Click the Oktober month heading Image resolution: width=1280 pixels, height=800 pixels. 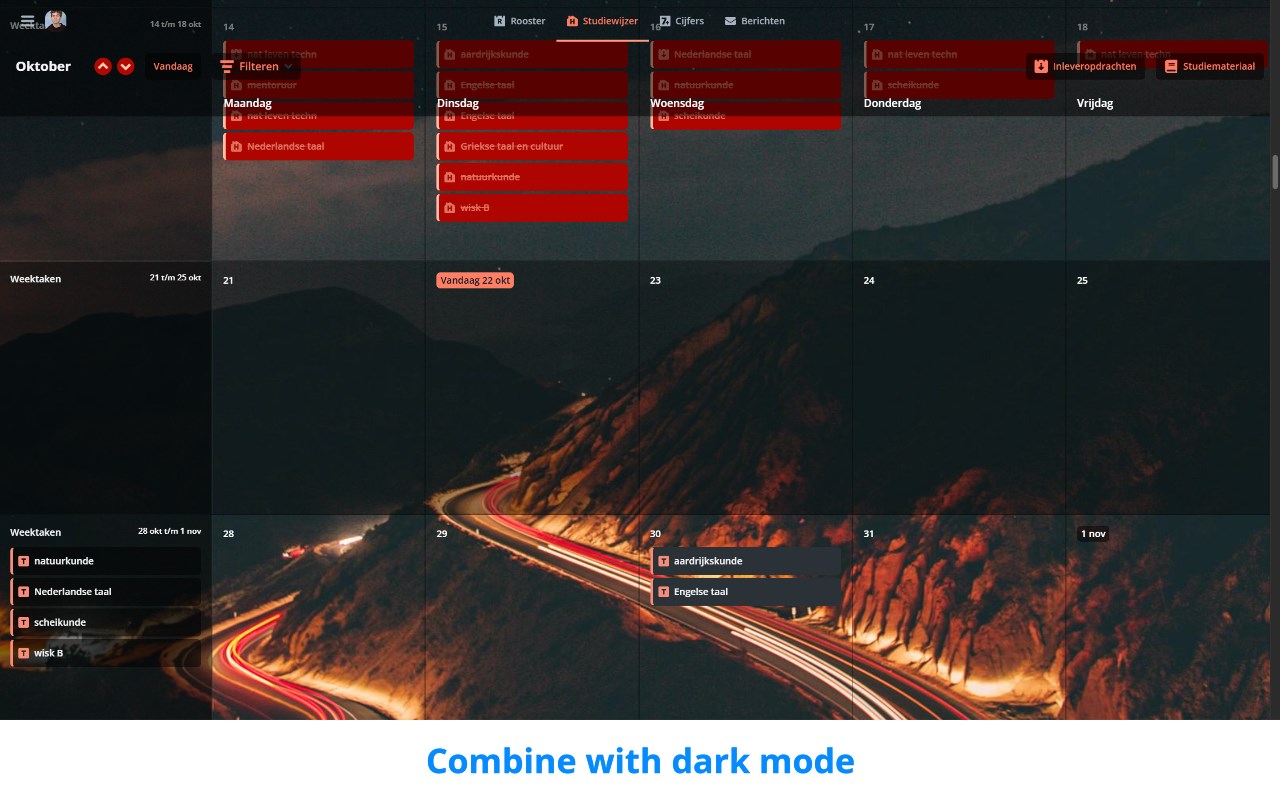43,66
